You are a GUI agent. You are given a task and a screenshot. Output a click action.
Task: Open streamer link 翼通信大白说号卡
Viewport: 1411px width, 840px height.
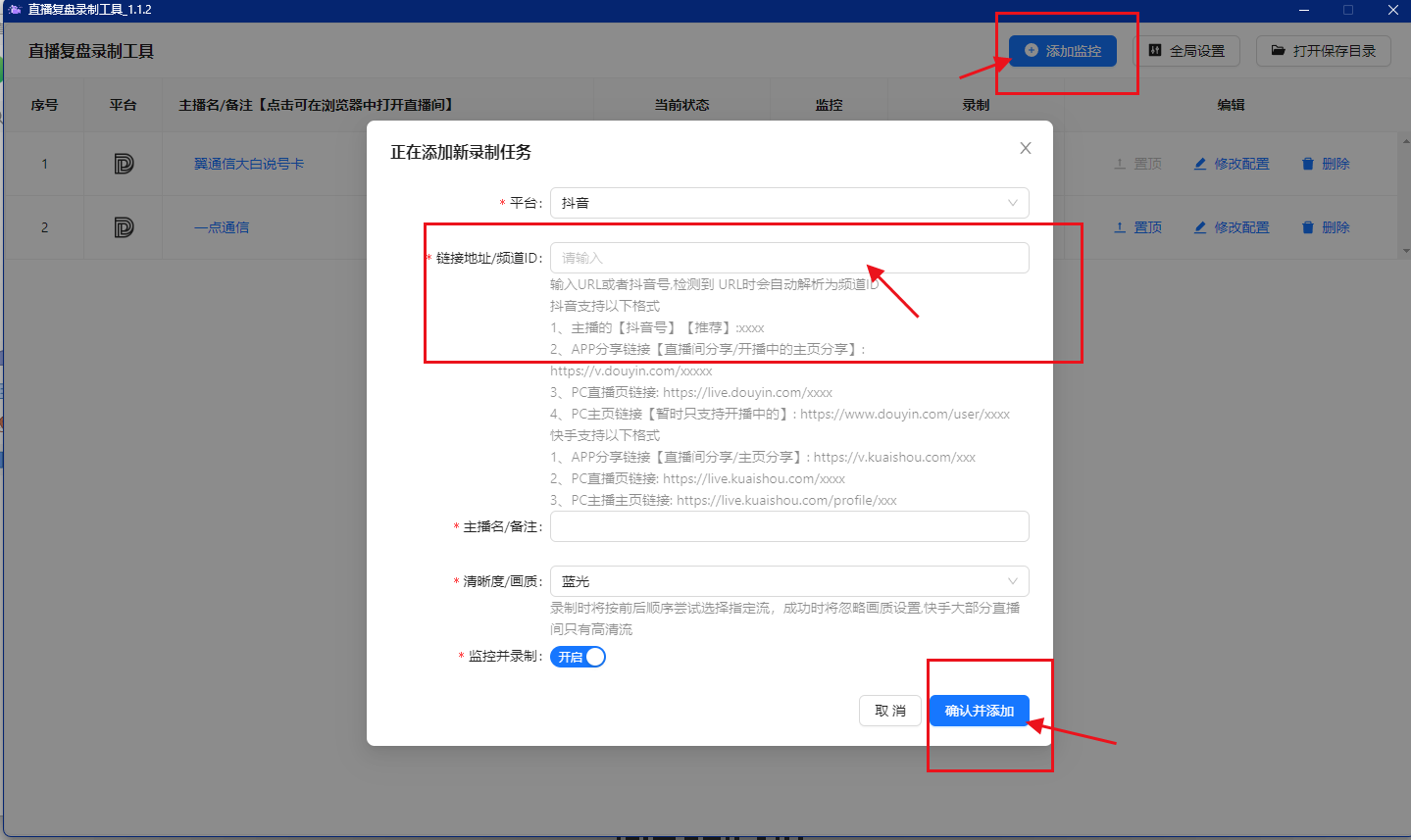249,164
